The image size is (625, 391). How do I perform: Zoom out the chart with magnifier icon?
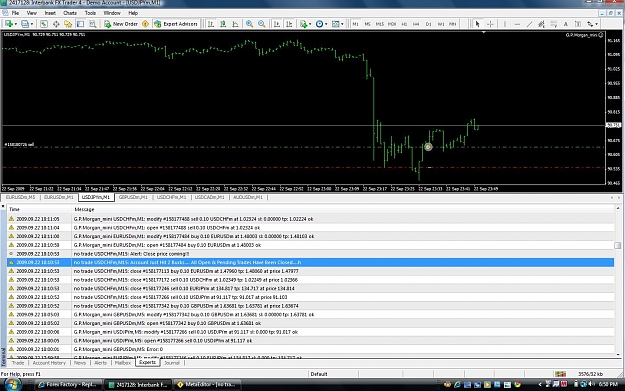click(261, 24)
